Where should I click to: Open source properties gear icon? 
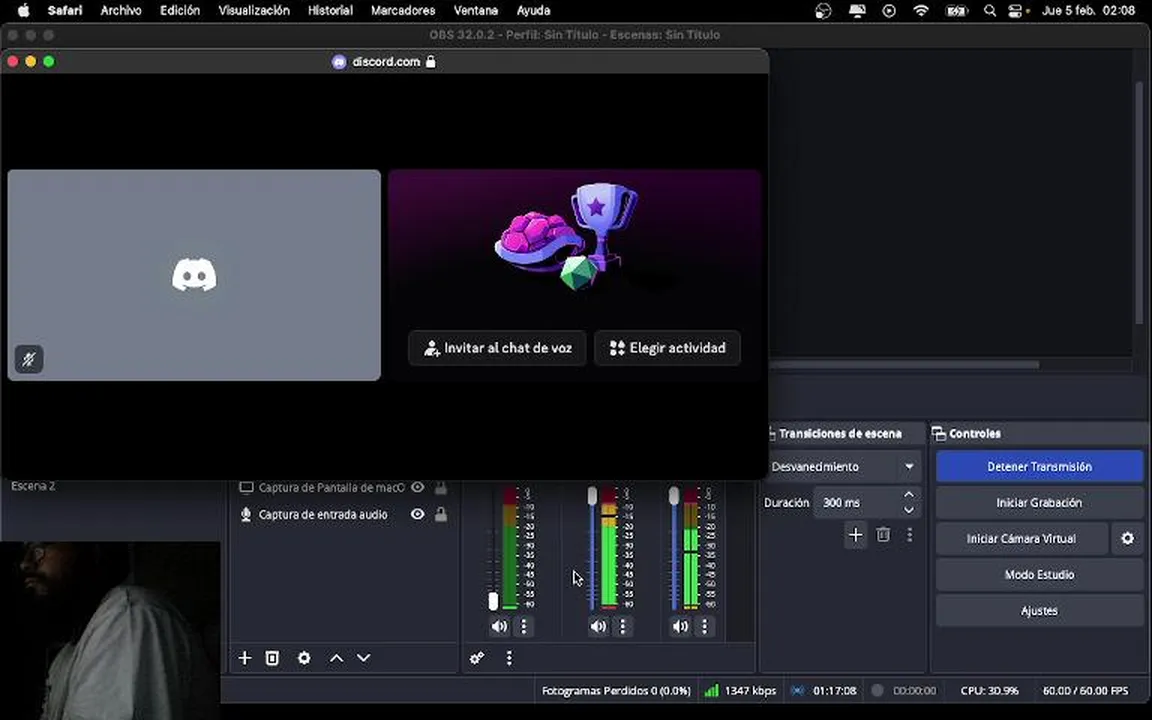coord(304,658)
